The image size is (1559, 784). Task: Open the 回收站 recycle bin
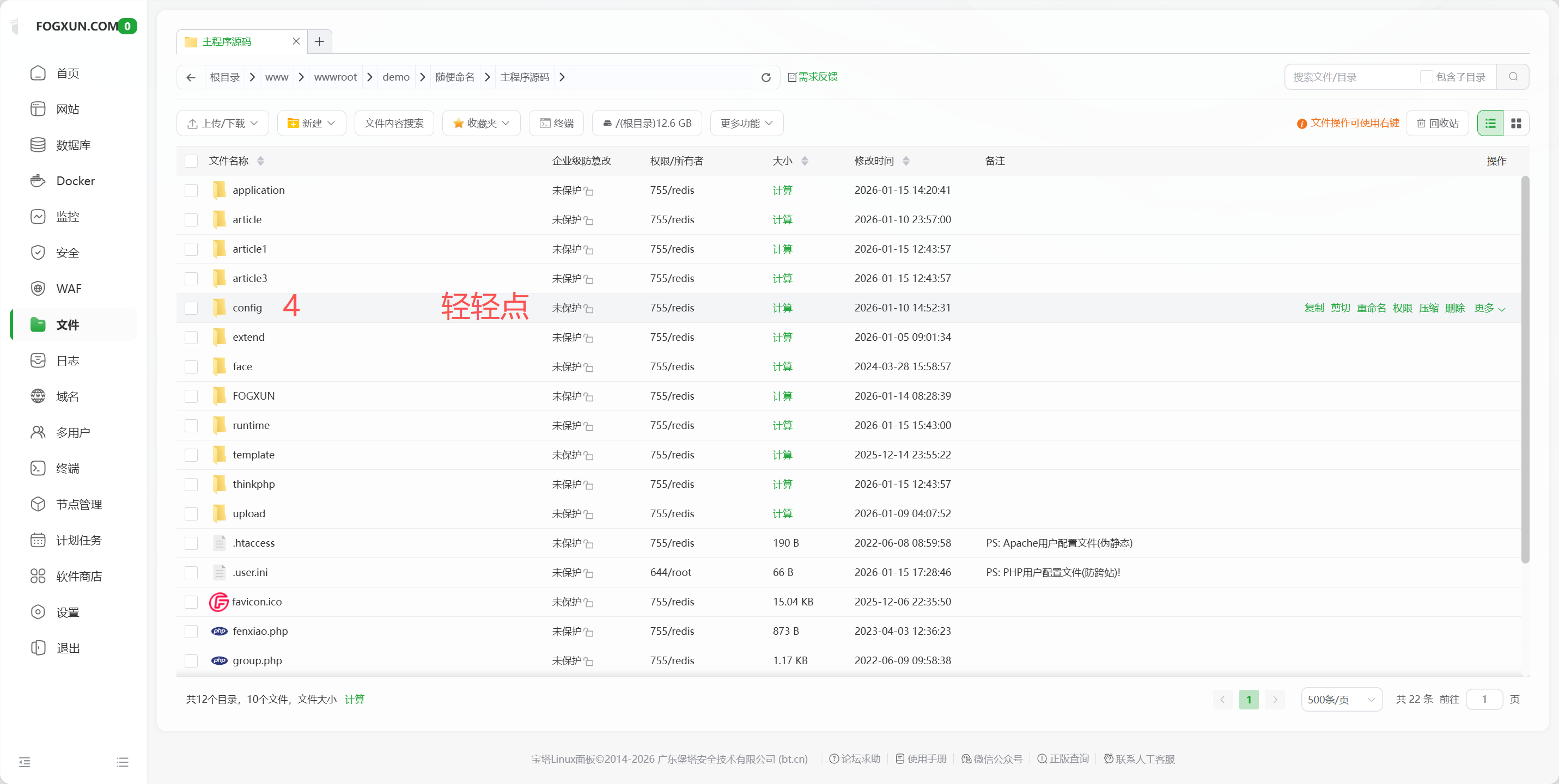point(1437,123)
